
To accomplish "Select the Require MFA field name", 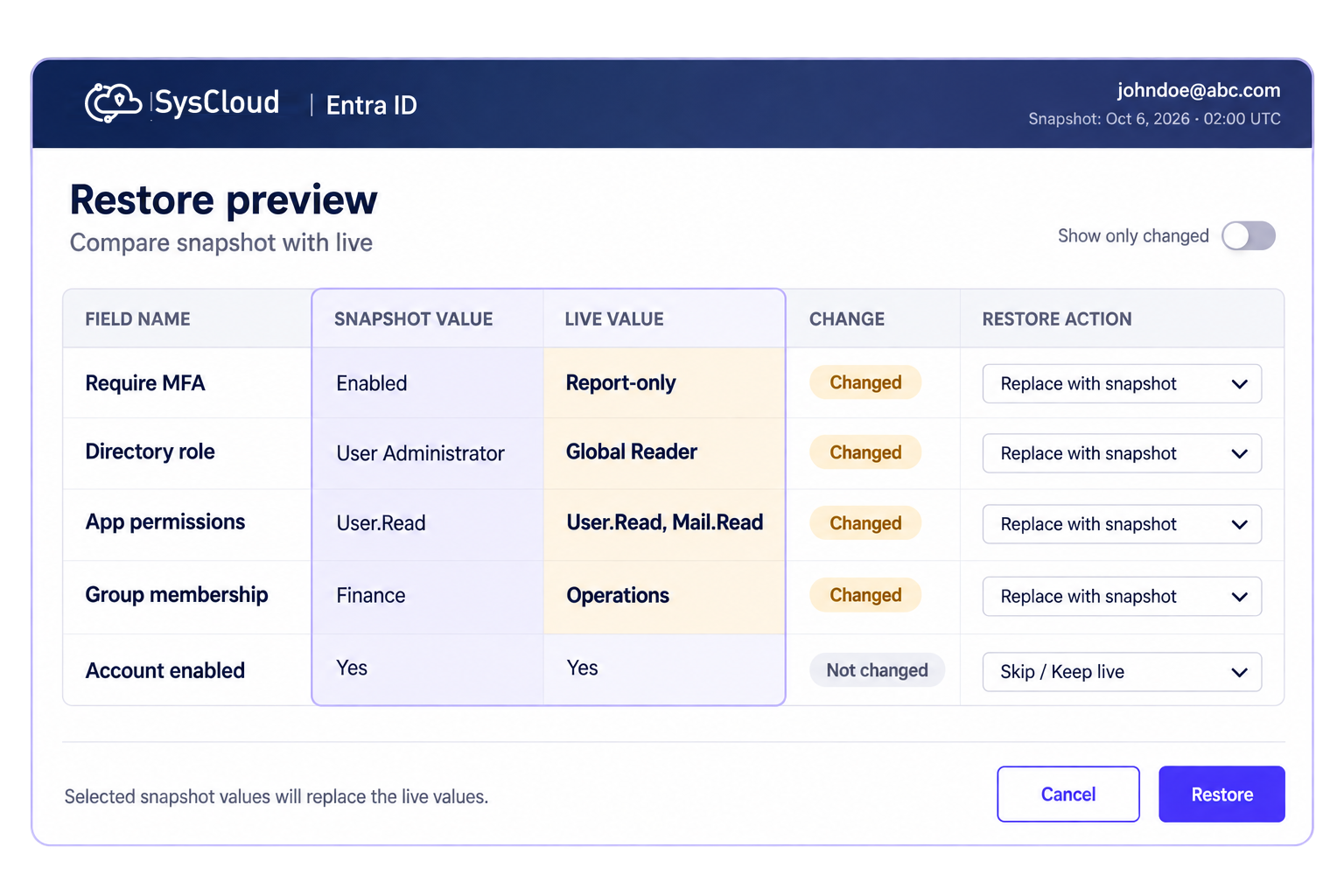I will pos(145,383).
